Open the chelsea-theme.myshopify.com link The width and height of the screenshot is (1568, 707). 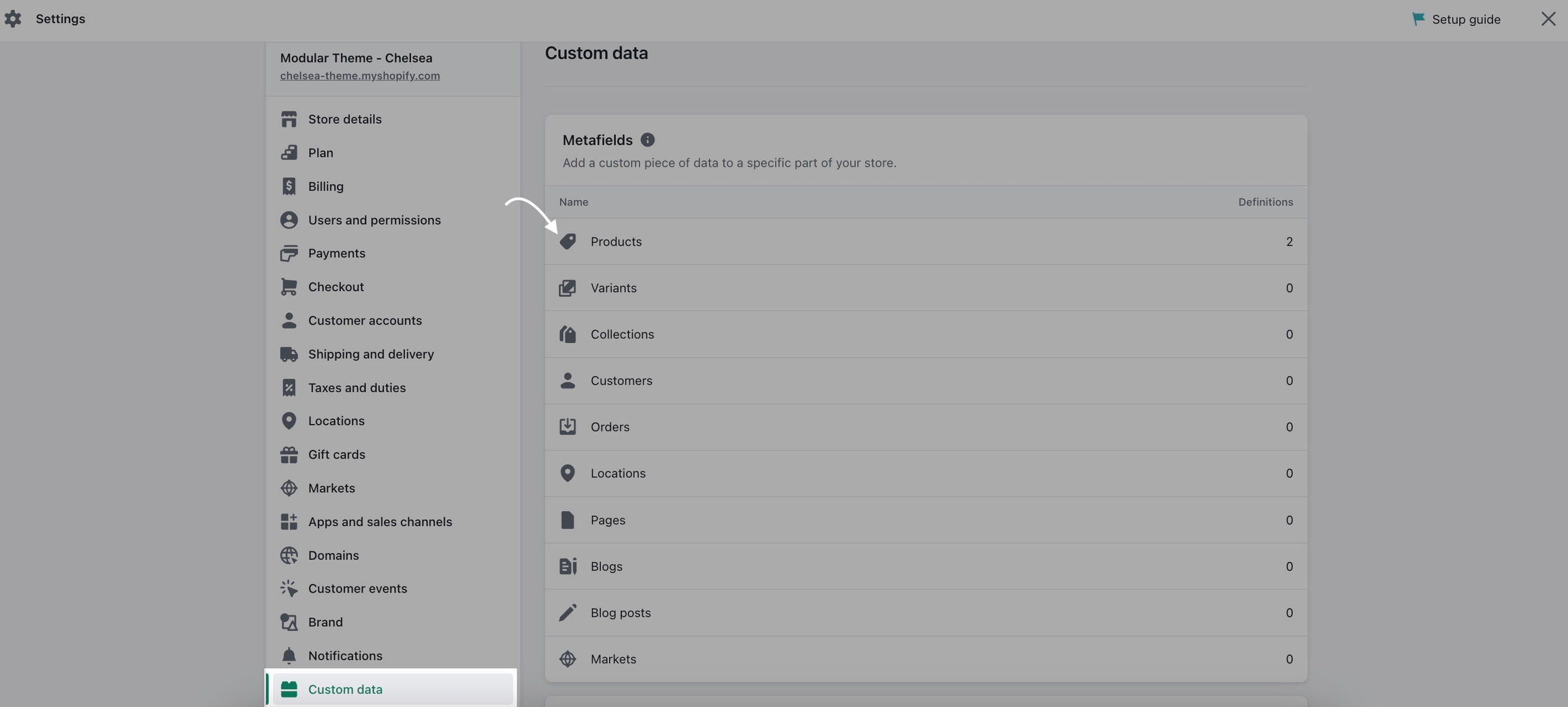coord(360,76)
